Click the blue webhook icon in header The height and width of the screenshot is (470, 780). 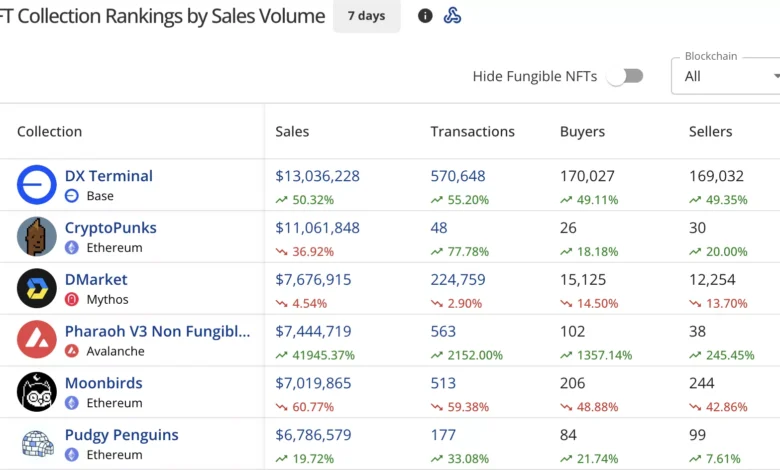click(452, 16)
